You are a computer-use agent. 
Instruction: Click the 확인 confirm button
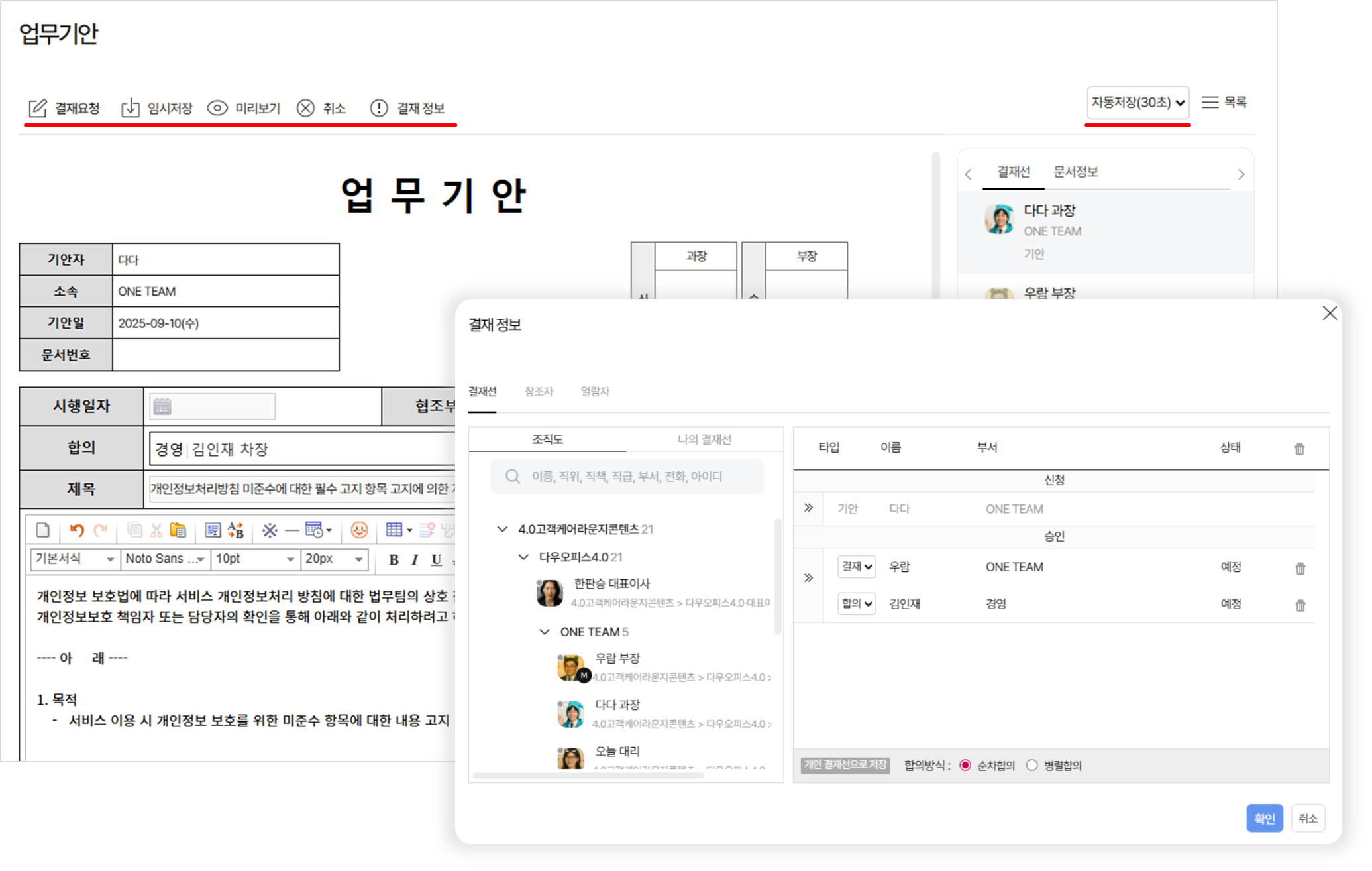coord(1264,818)
